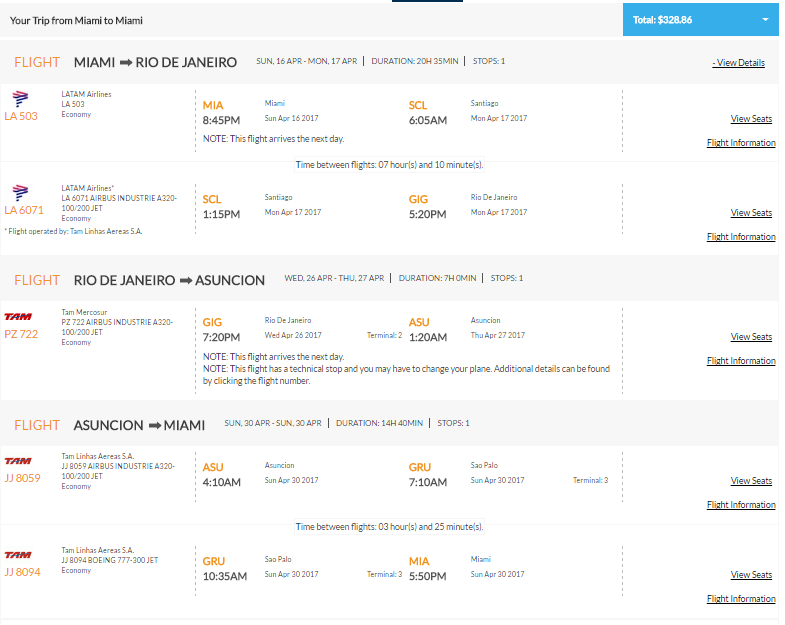Click the MIA departure airport code at 8:45PM
Image resolution: width=785 pixels, height=625 pixels.
pyautogui.click(x=213, y=106)
